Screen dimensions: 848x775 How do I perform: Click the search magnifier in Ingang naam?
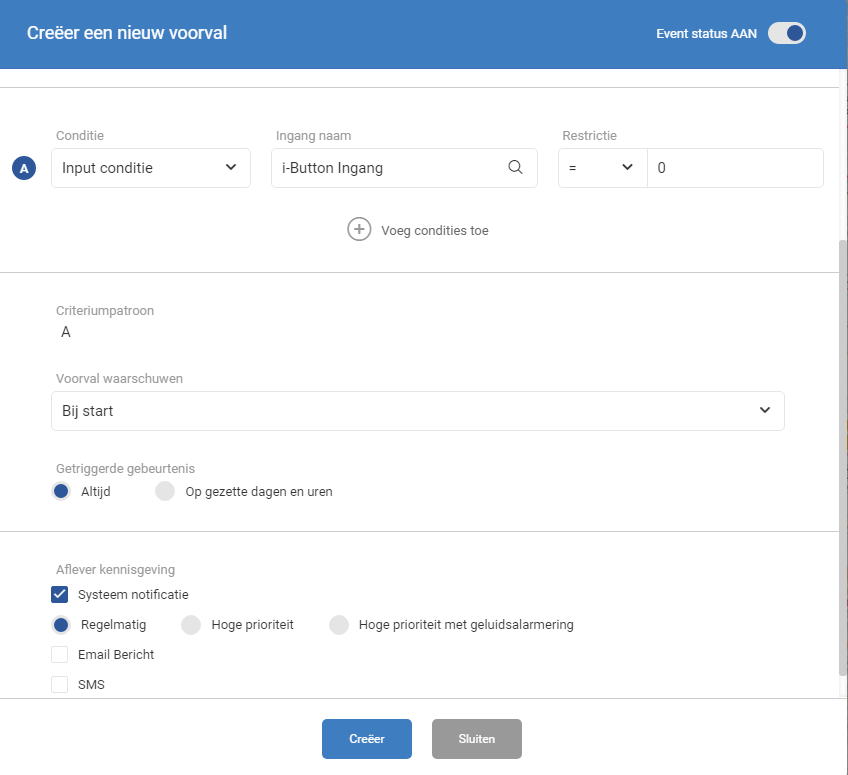515,168
